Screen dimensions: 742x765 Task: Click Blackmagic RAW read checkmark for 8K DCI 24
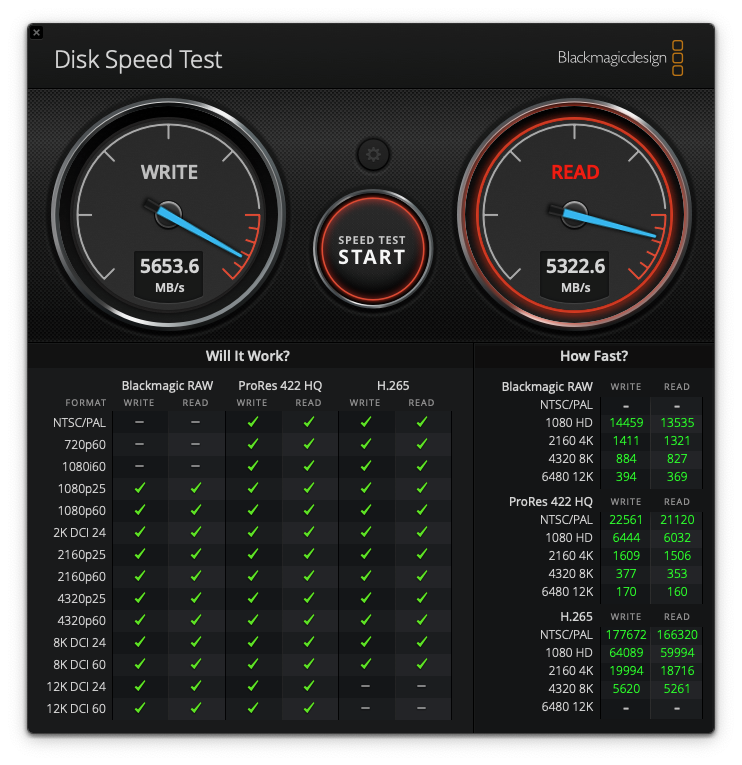tap(196, 642)
